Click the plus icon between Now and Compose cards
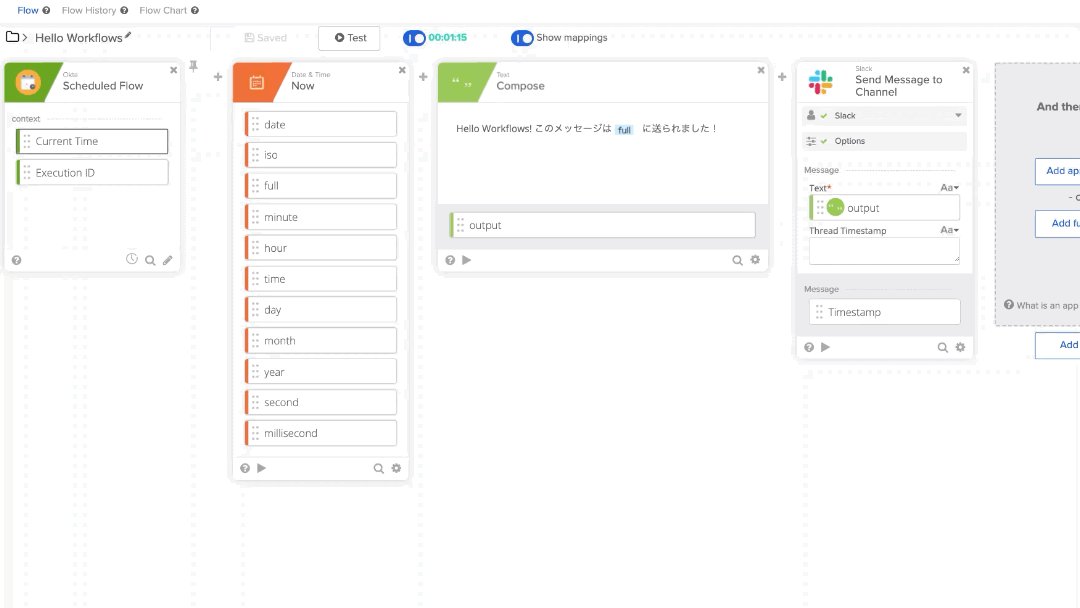Image resolution: width=1080 pixels, height=608 pixels. pos(421,76)
